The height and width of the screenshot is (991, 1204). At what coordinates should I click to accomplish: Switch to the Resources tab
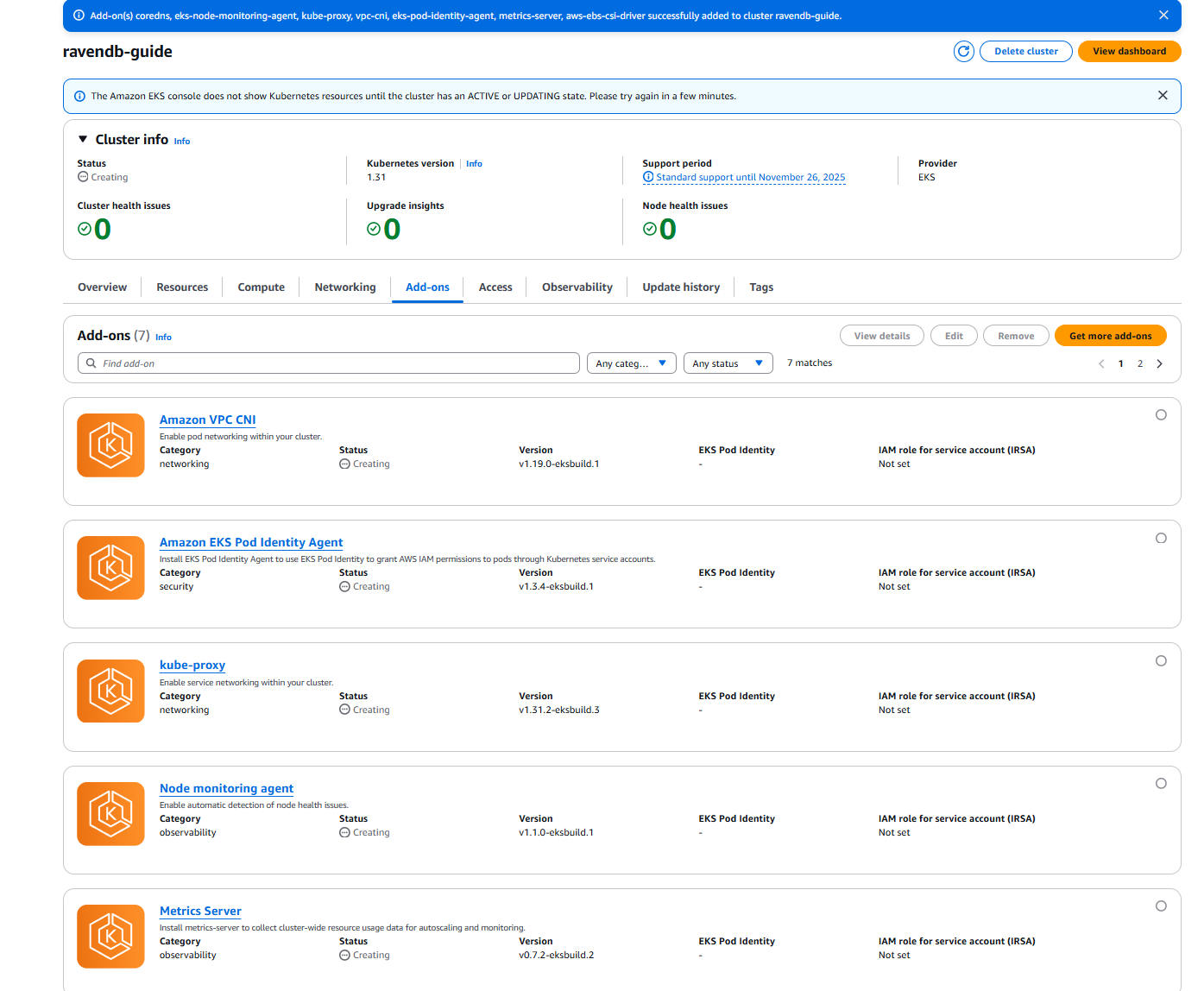coord(182,287)
